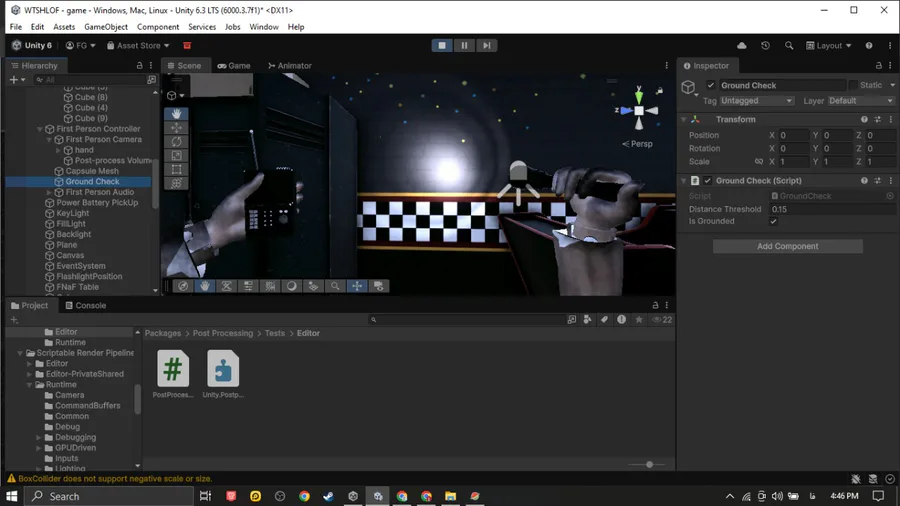Open Transform component help reference
Image resolution: width=900 pixels, height=506 pixels.
(864, 119)
